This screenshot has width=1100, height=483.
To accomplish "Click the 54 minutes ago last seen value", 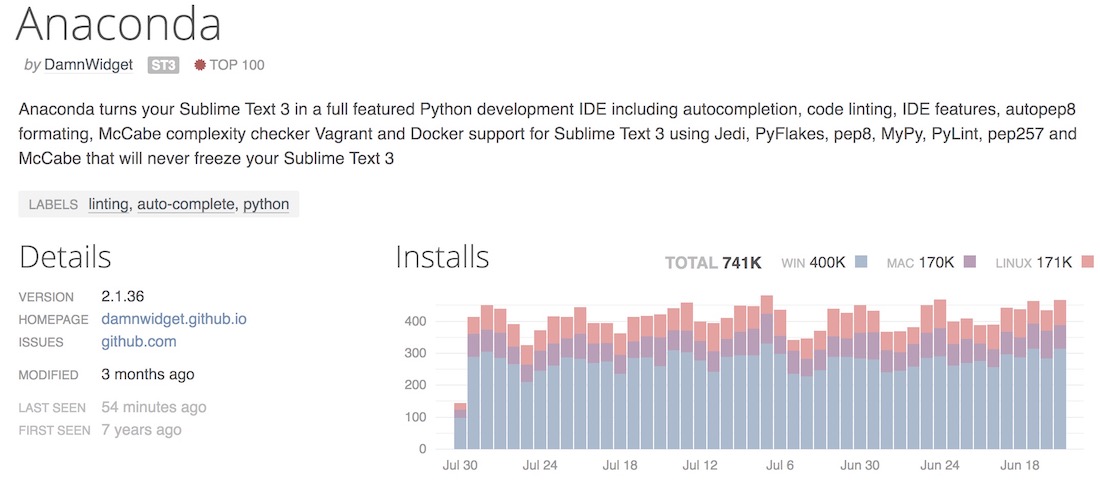I will click(154, 407).
